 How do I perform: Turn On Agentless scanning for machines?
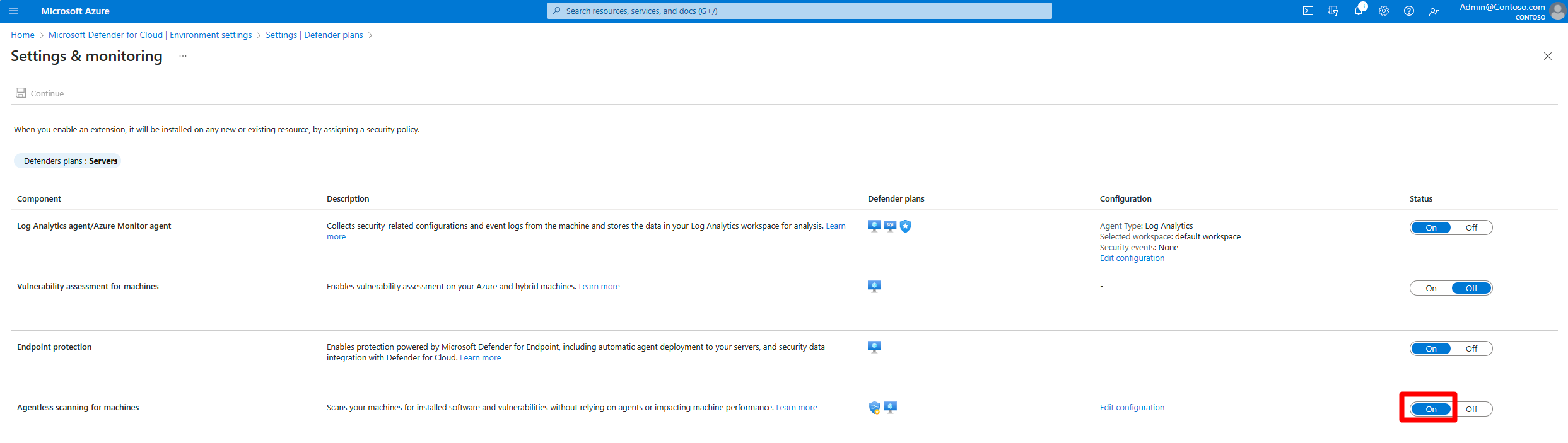(x=1431, y=409)
